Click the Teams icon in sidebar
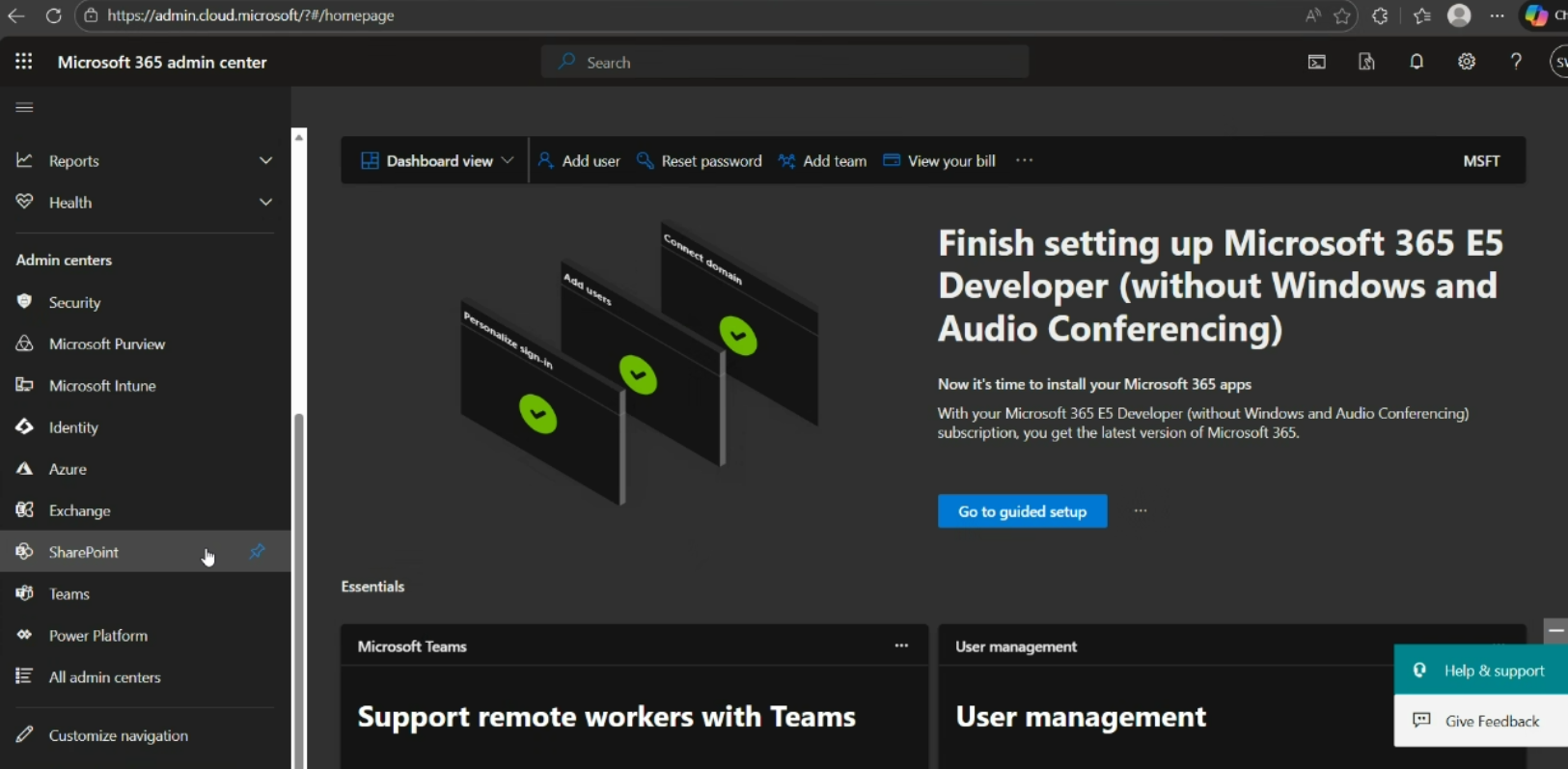This screenshot has width=1568, height=769. (24, 593)
